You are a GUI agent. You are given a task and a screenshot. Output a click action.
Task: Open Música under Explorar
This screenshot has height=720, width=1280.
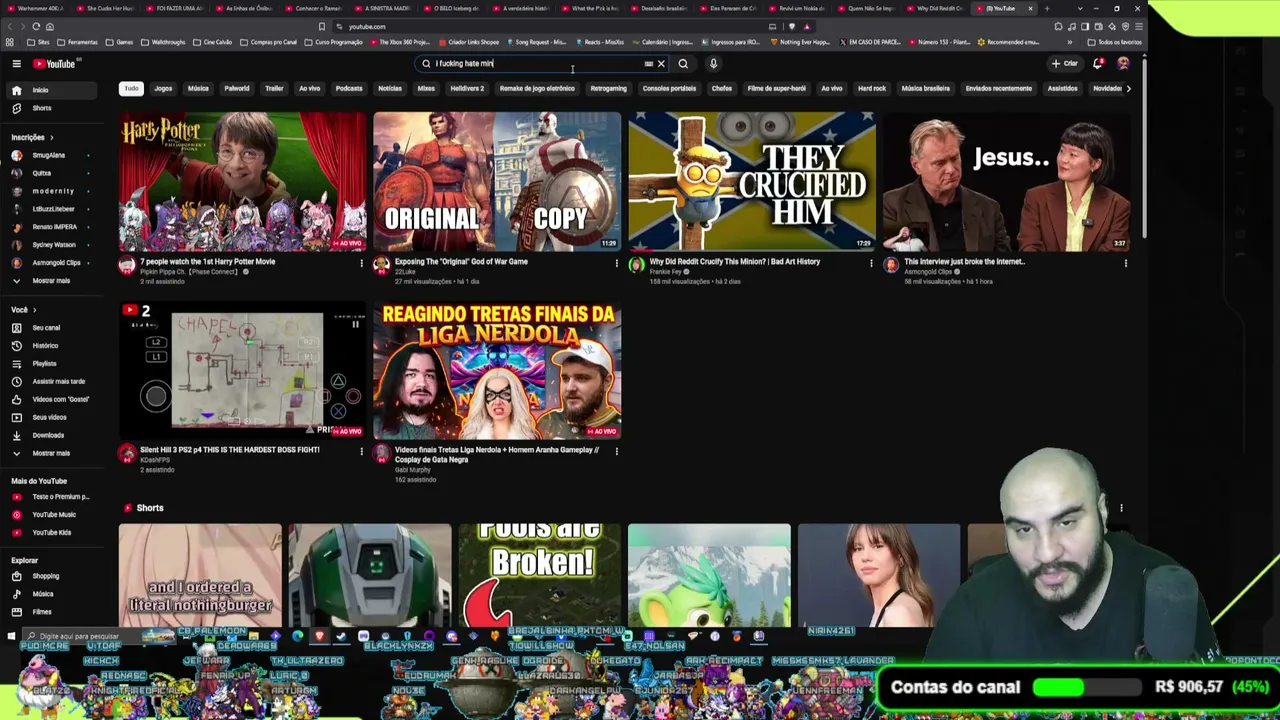[x=50, y=594]
